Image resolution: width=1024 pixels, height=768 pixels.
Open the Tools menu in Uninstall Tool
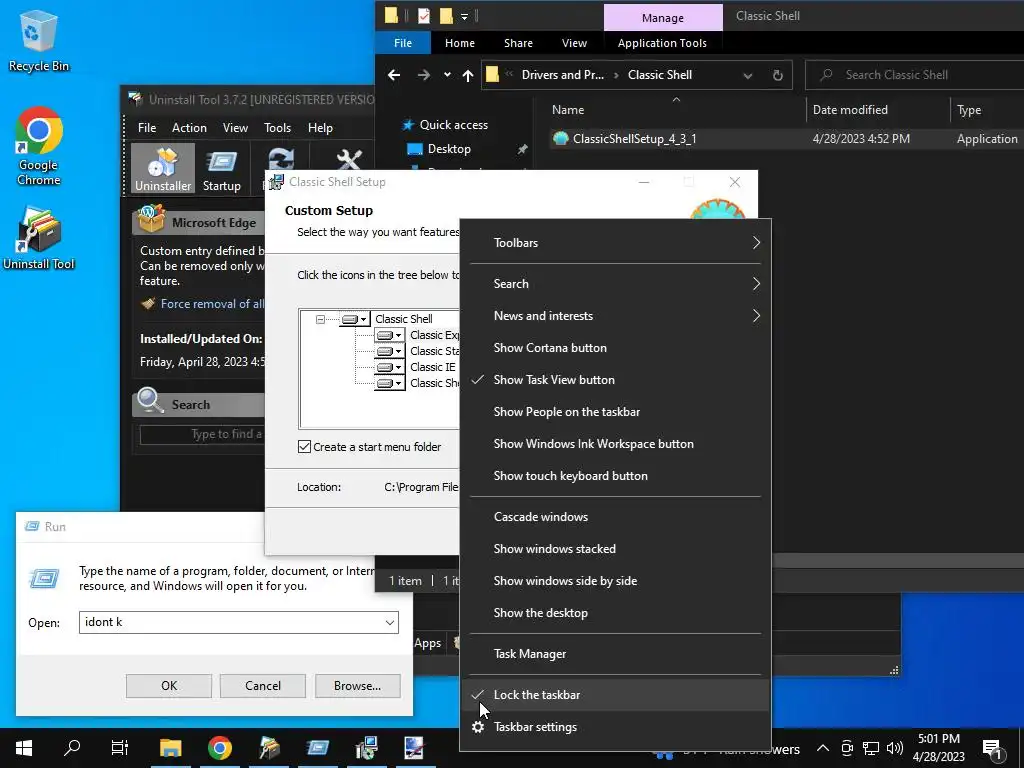278,128
